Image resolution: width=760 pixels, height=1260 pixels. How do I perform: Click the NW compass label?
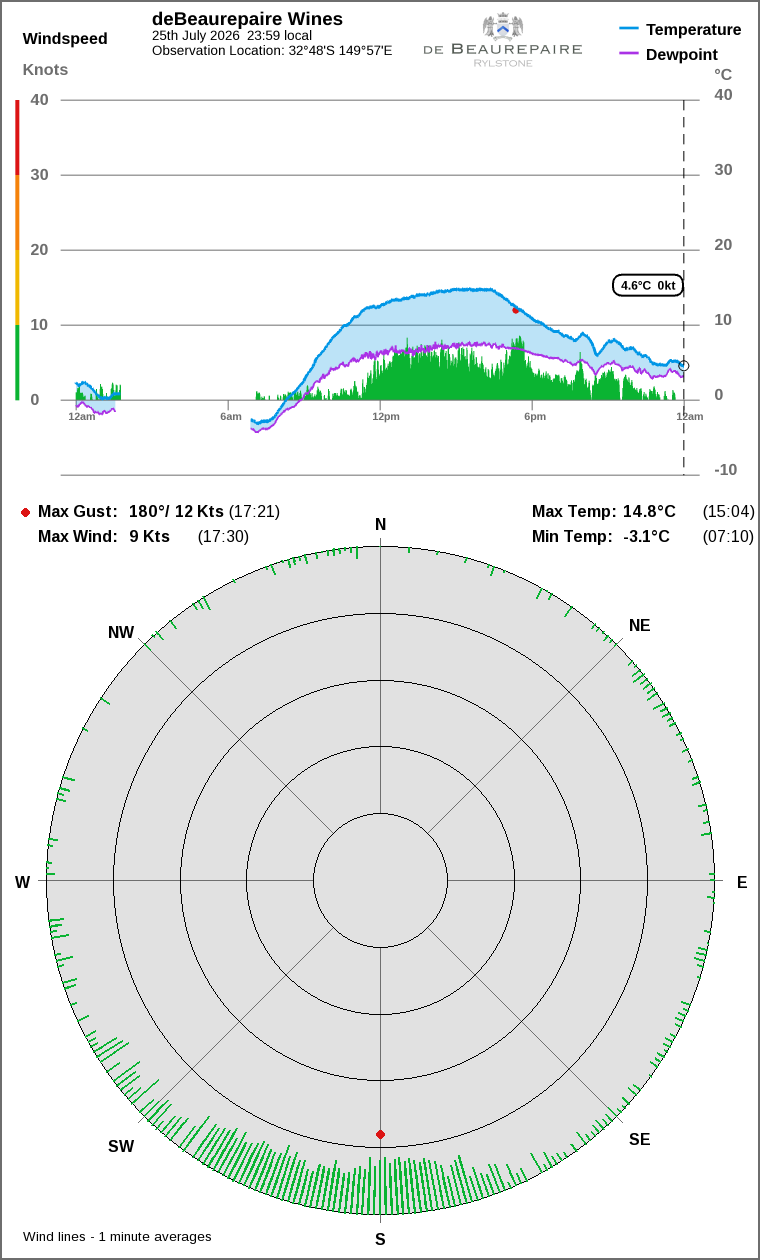[121, 632]
